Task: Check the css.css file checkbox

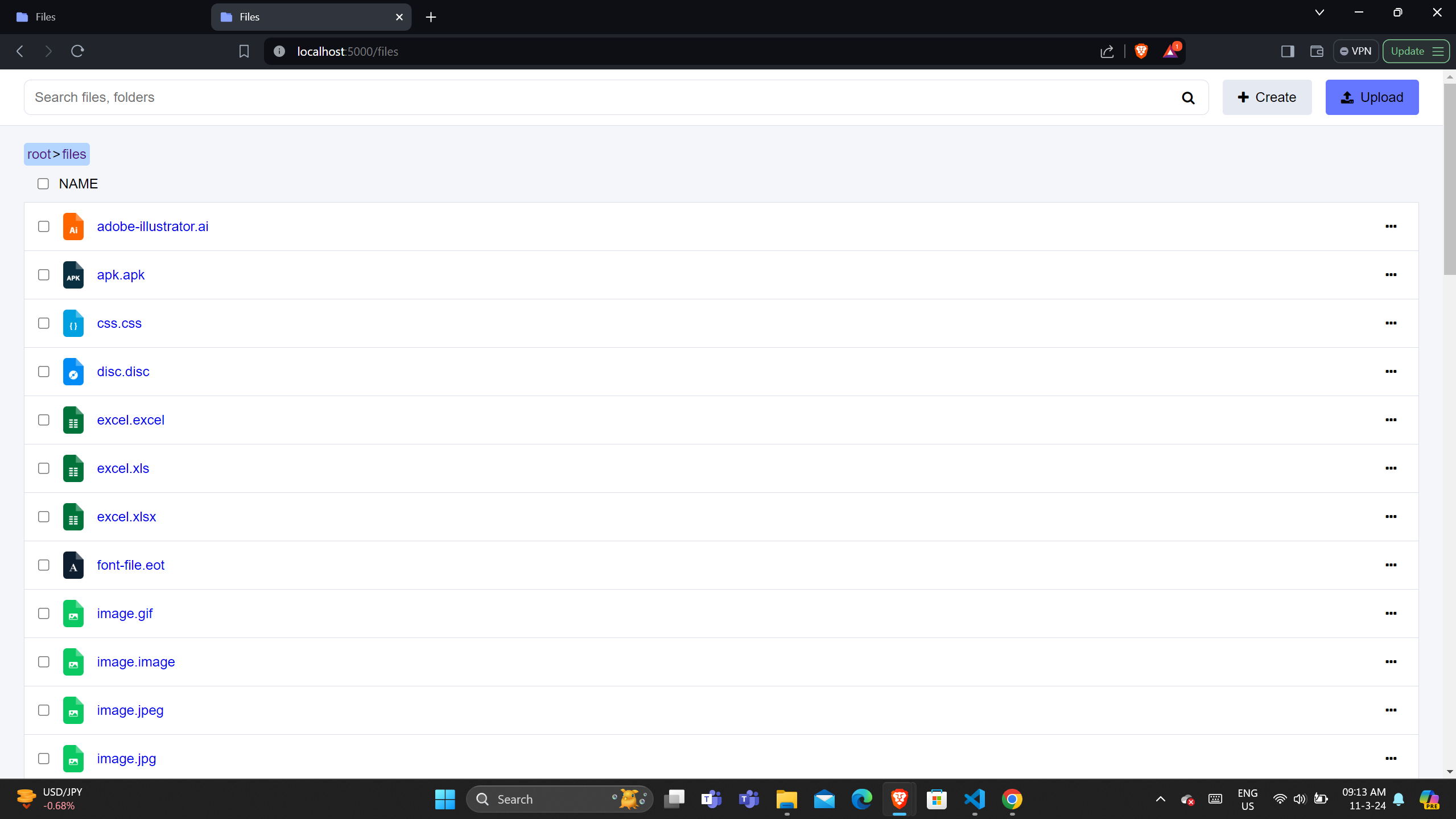Action: [44, 323]
